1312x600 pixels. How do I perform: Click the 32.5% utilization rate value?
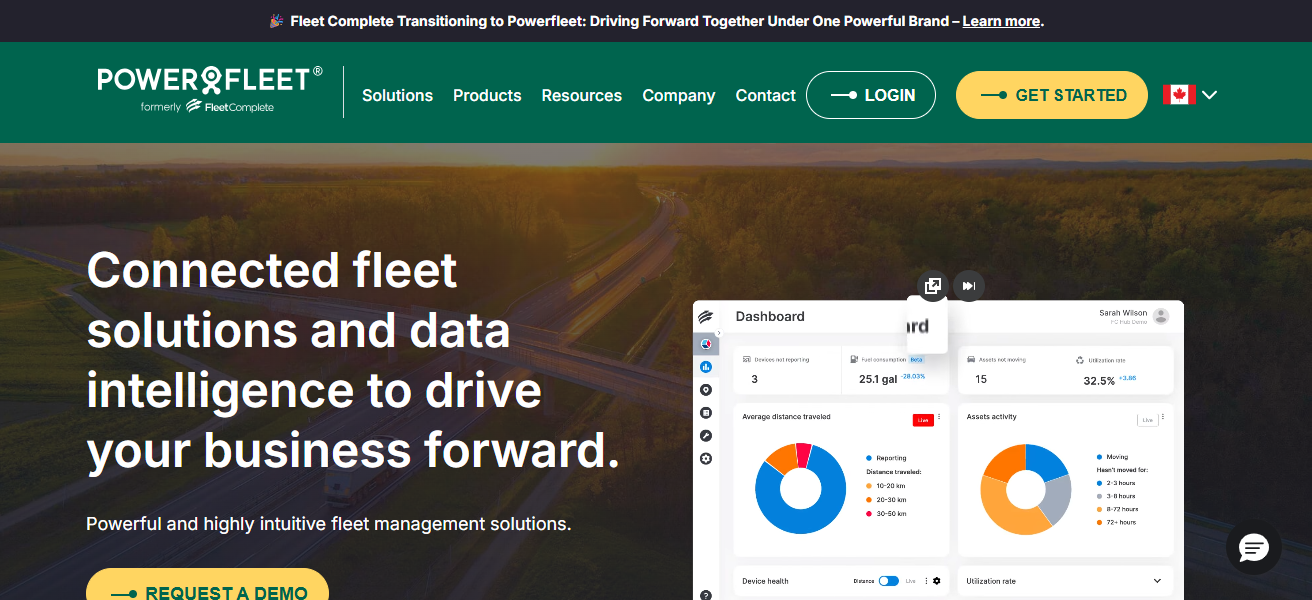coord(1099,381)
